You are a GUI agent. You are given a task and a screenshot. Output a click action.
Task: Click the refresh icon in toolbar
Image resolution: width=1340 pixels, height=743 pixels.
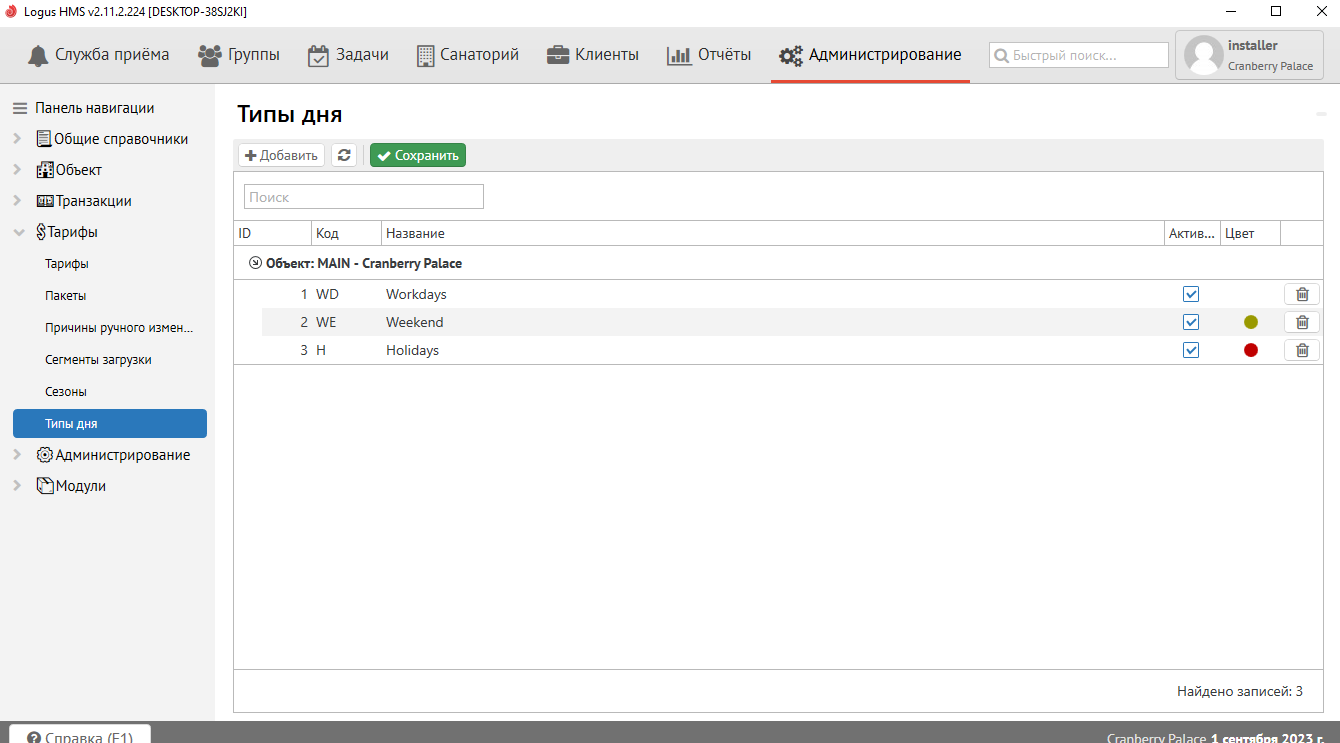pos(344,155)
